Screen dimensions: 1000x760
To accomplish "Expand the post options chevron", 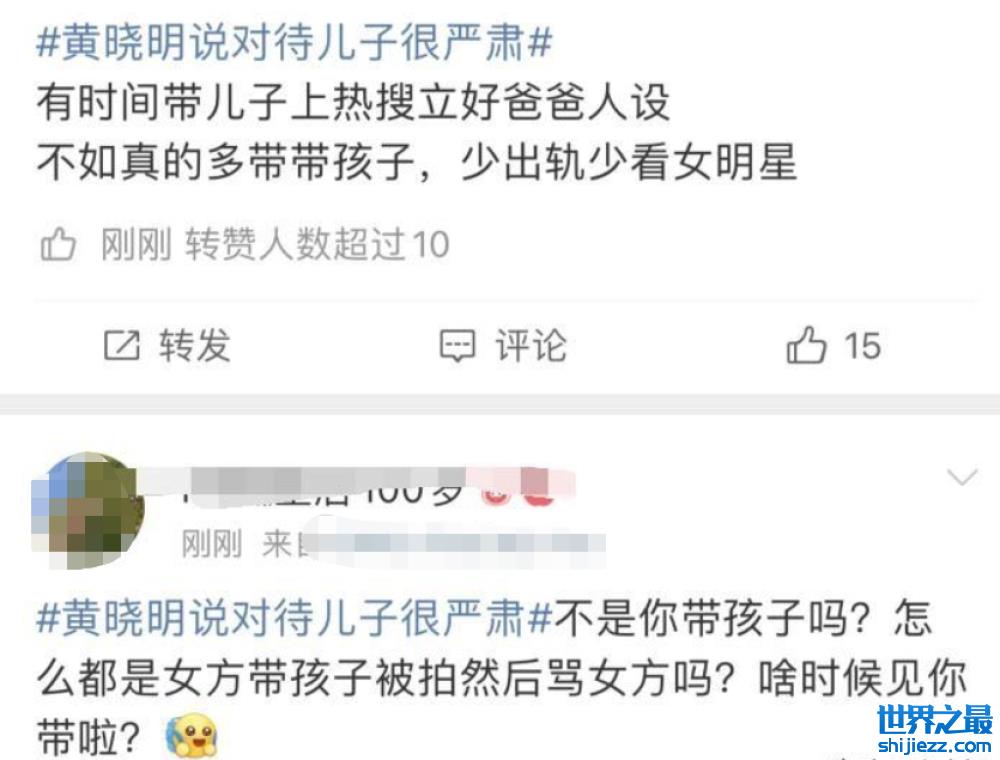I will [962, 476].
